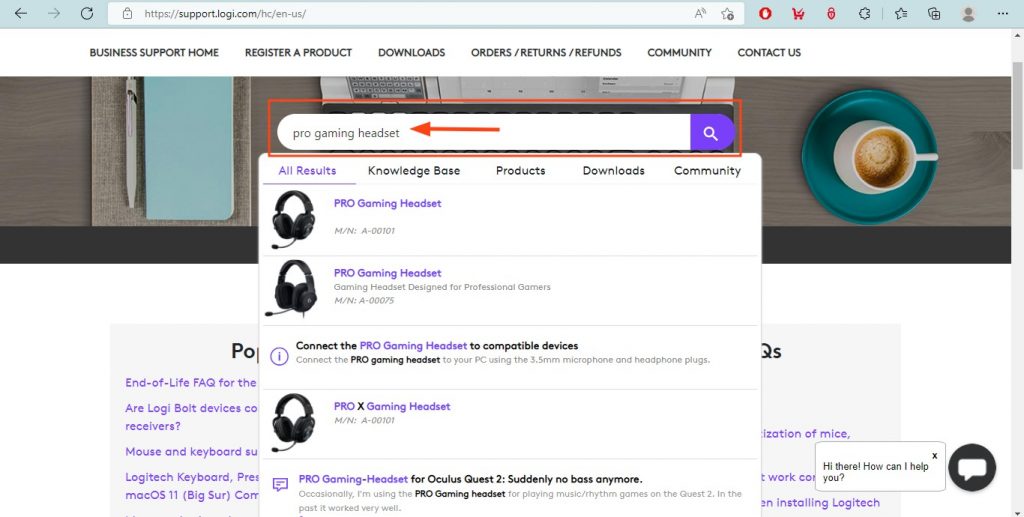Image resolution: width=1024 pixels, height=517 pixels.
Task: Open the live chat bubble icon
Action: coord(971,467)
